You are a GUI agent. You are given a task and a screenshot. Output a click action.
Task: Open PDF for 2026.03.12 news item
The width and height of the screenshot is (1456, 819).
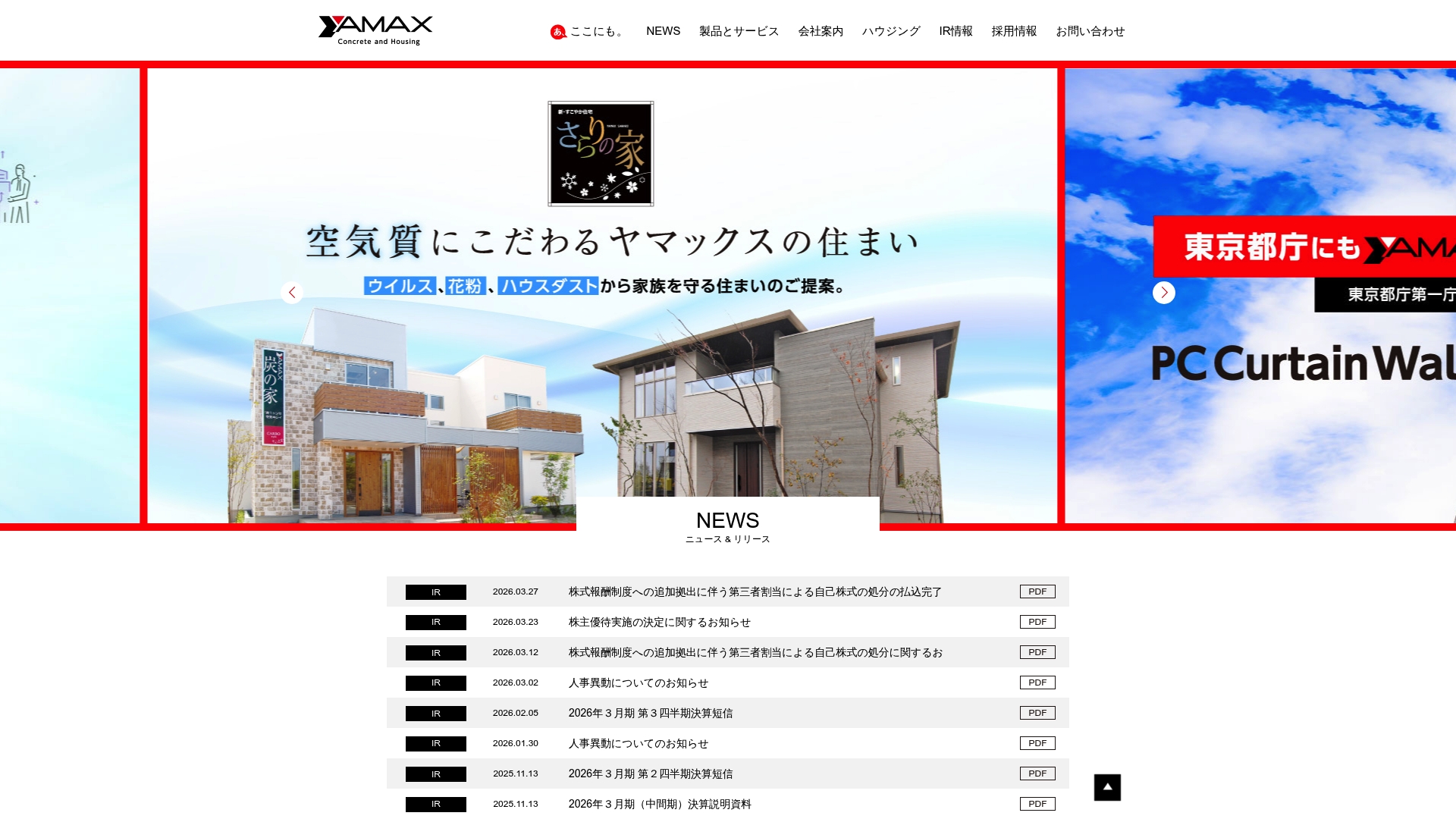click(1037, 652)
